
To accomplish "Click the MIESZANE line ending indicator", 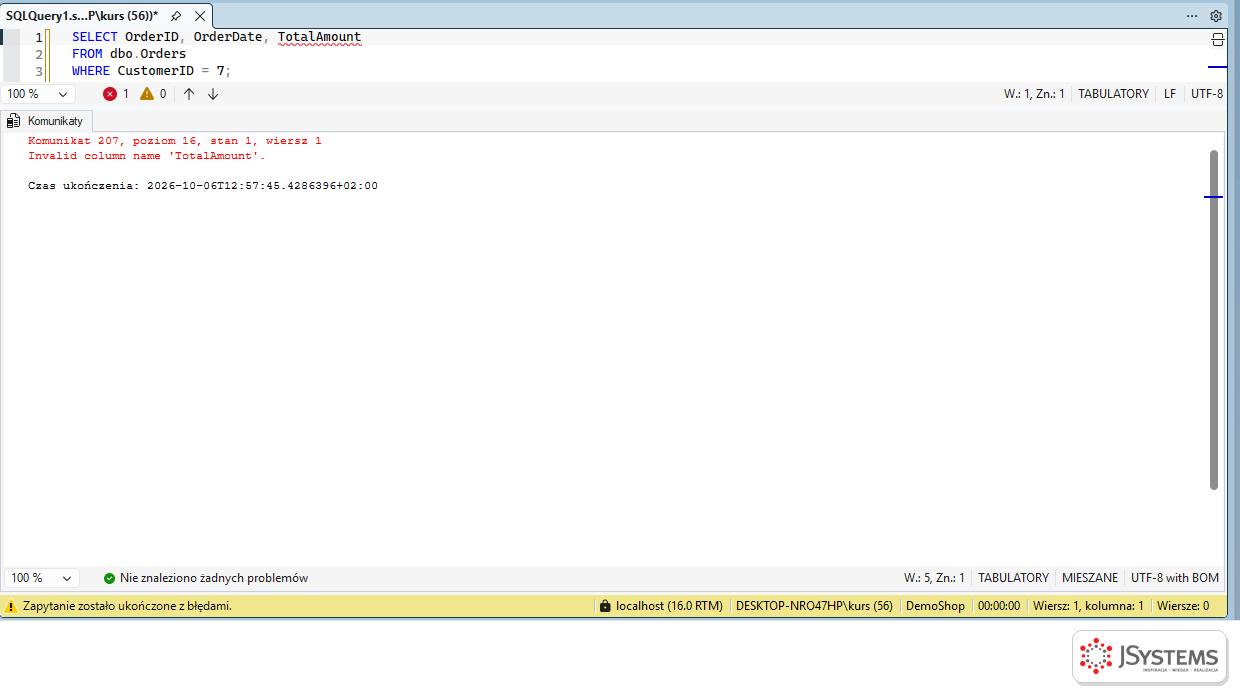I will point(1090,578).
